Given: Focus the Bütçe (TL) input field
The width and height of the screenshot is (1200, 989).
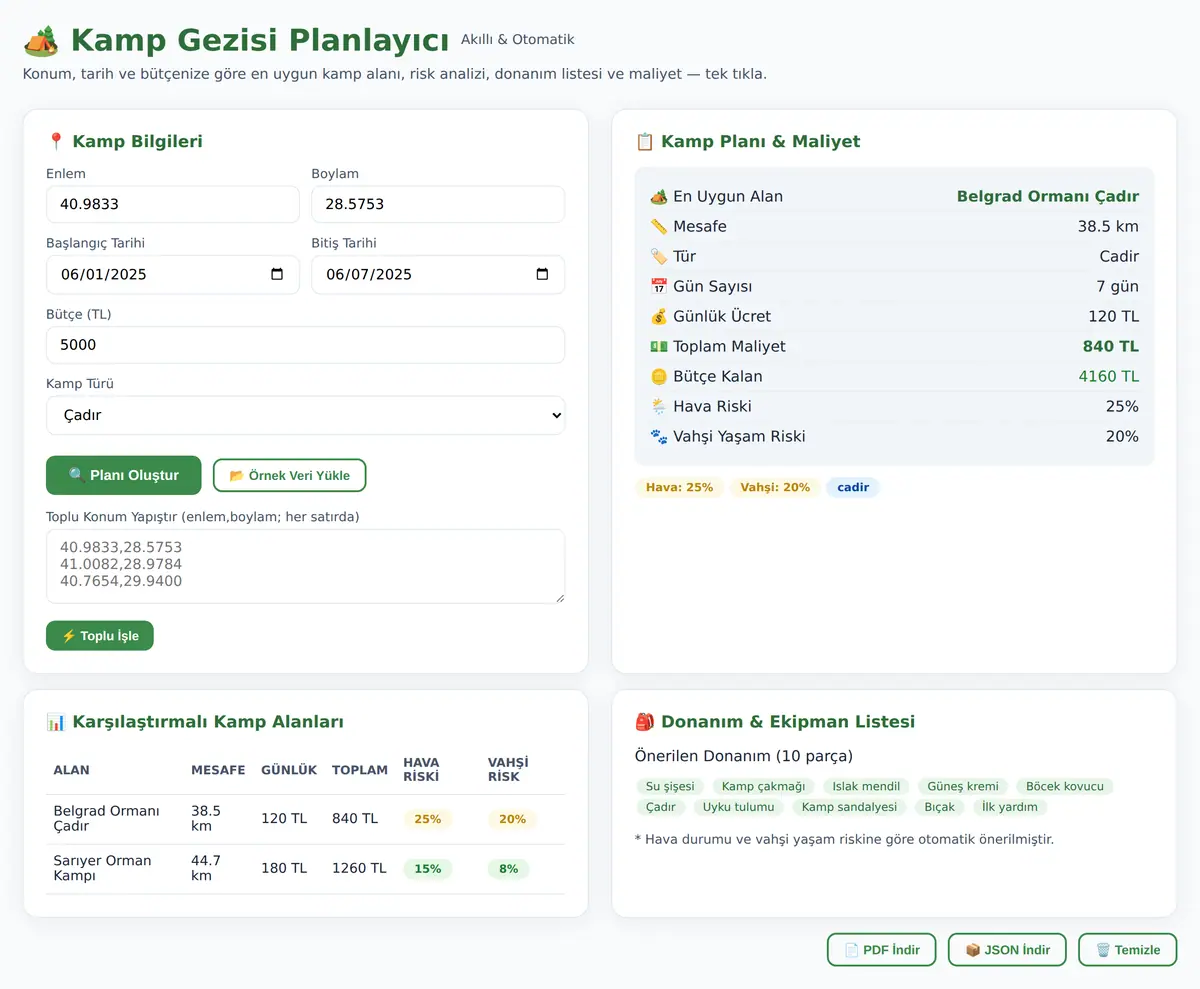Looking at the screenshot, I should click(x=305, y=345).
